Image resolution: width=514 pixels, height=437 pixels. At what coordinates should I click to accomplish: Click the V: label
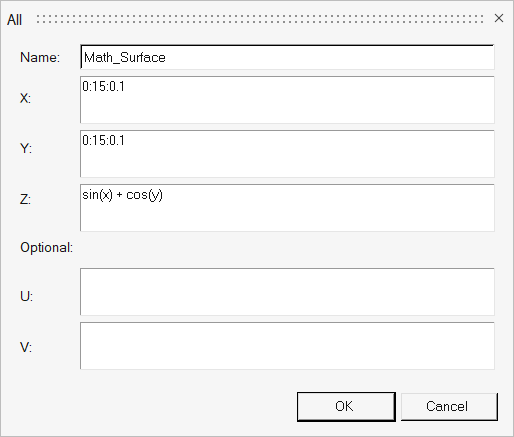(26, 348)
